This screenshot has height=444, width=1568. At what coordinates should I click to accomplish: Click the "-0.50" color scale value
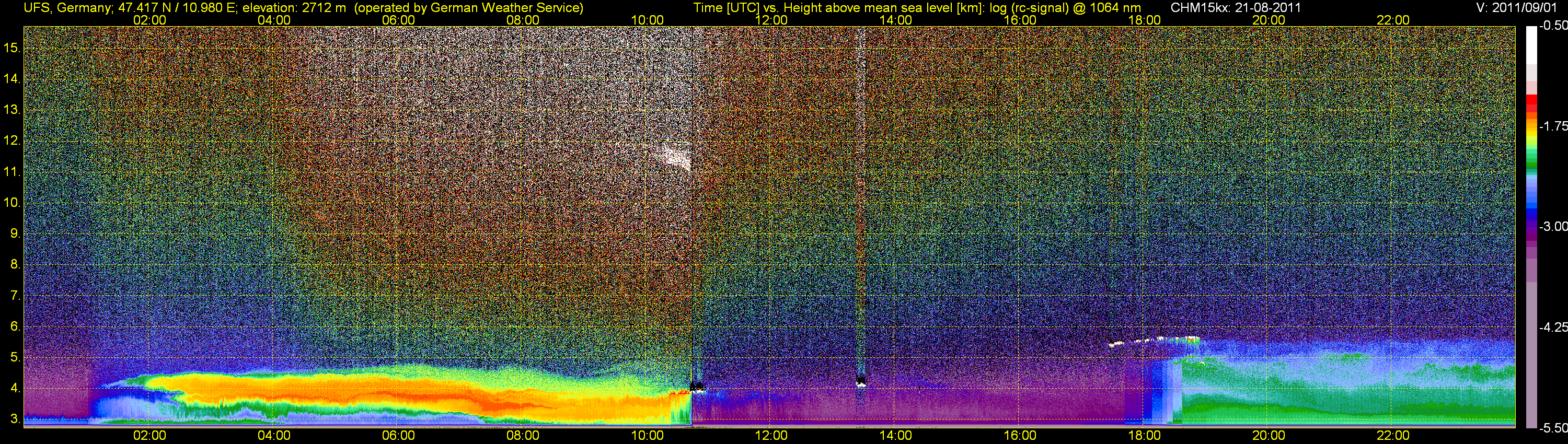pos(1553,26)
